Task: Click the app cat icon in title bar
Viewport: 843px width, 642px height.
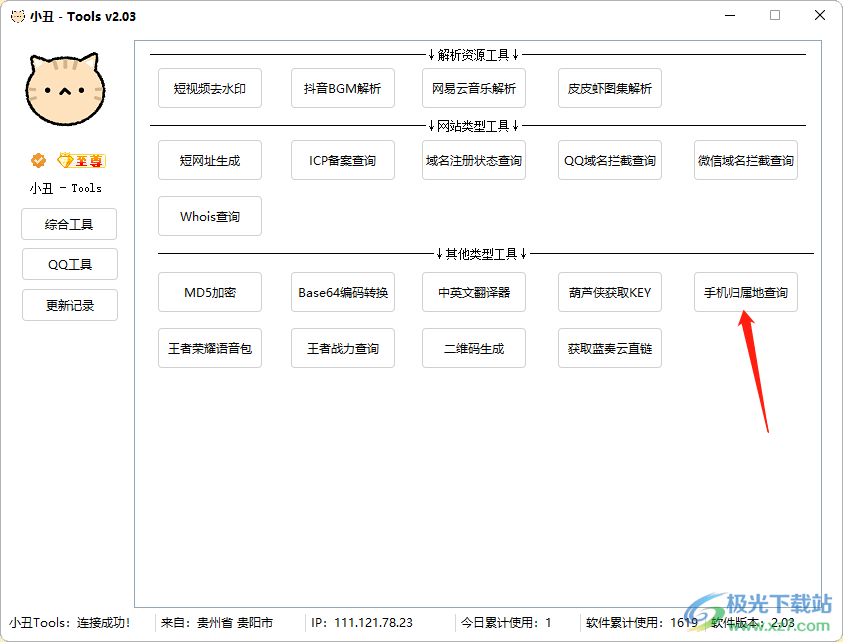Action: coord(18,16)
